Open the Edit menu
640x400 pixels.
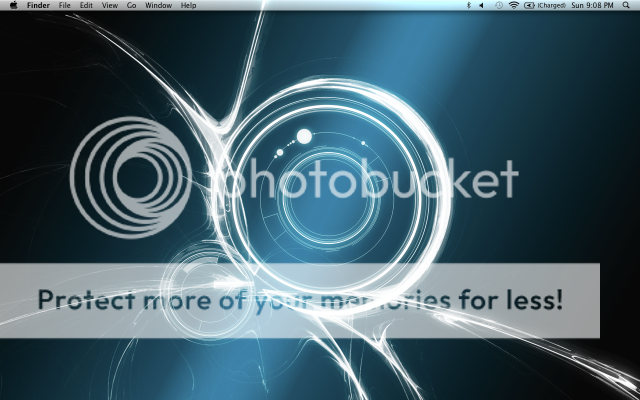86,5
